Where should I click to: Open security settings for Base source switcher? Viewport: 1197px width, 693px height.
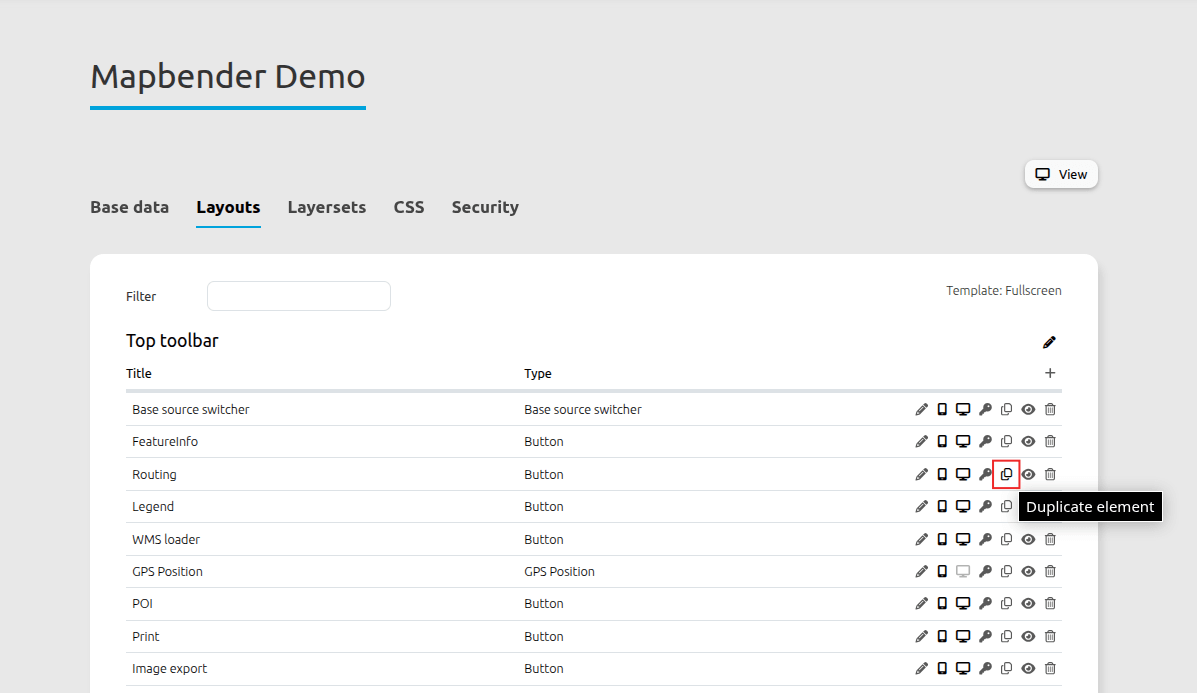986,410
